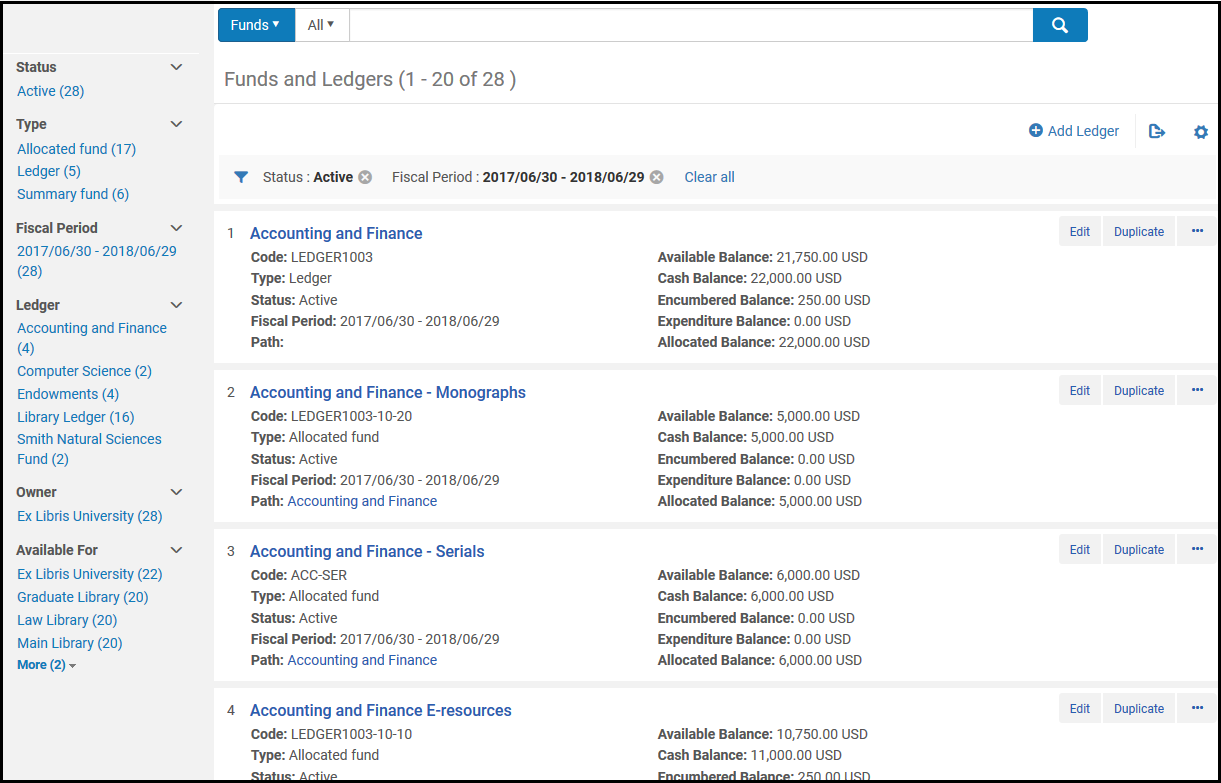Filter by Accounting and Finance (4) ledger facet

tap(91, 338)
